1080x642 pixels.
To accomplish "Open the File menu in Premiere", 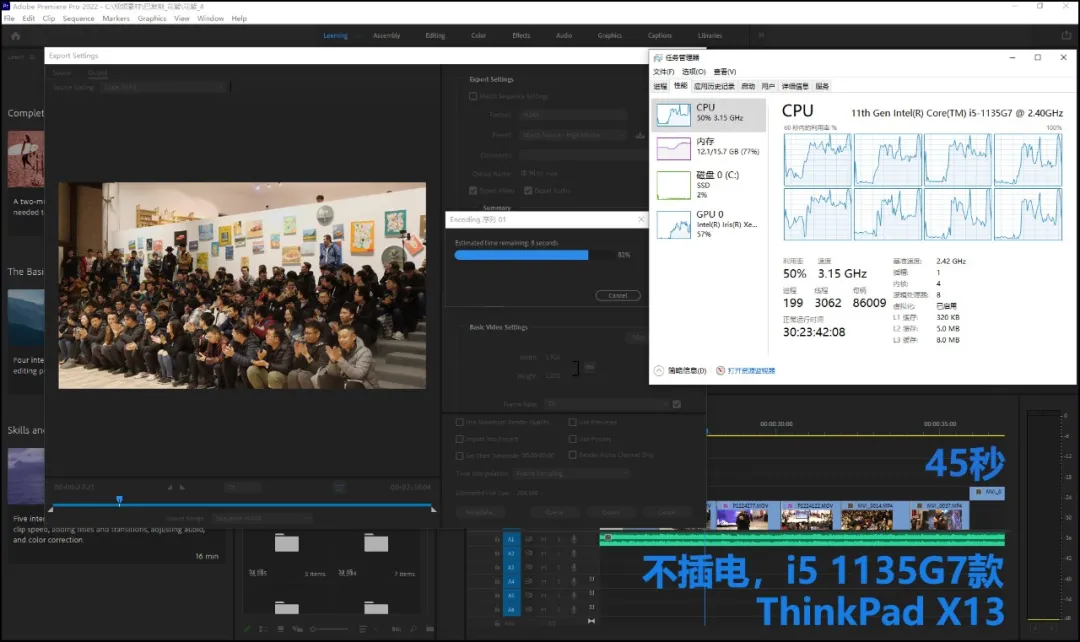I will (x=9, y=19).
